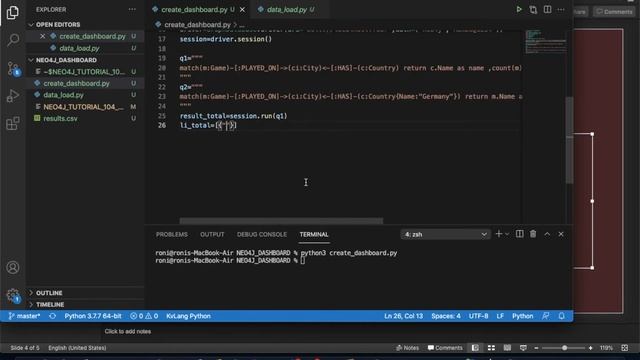Screen dimensions: 640x360
Task: Open the Accounts menu icon
Action: point(13,267)
